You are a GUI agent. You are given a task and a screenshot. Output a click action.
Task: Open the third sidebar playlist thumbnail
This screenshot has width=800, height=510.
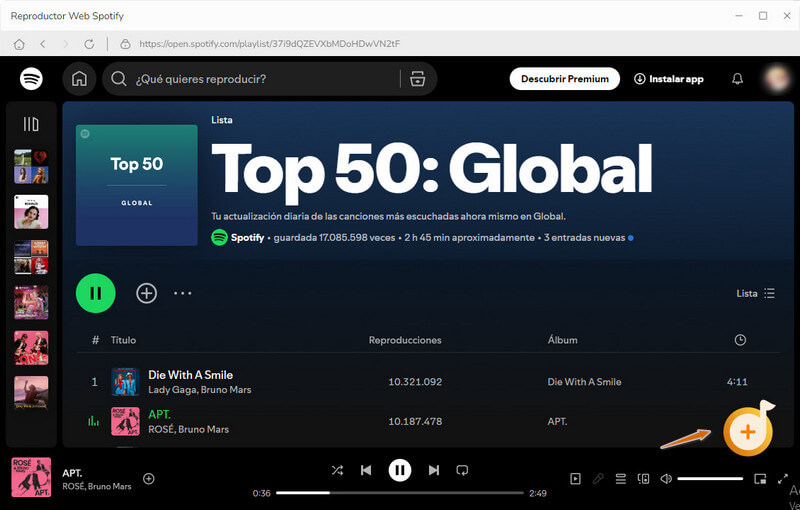click(31, 257)
